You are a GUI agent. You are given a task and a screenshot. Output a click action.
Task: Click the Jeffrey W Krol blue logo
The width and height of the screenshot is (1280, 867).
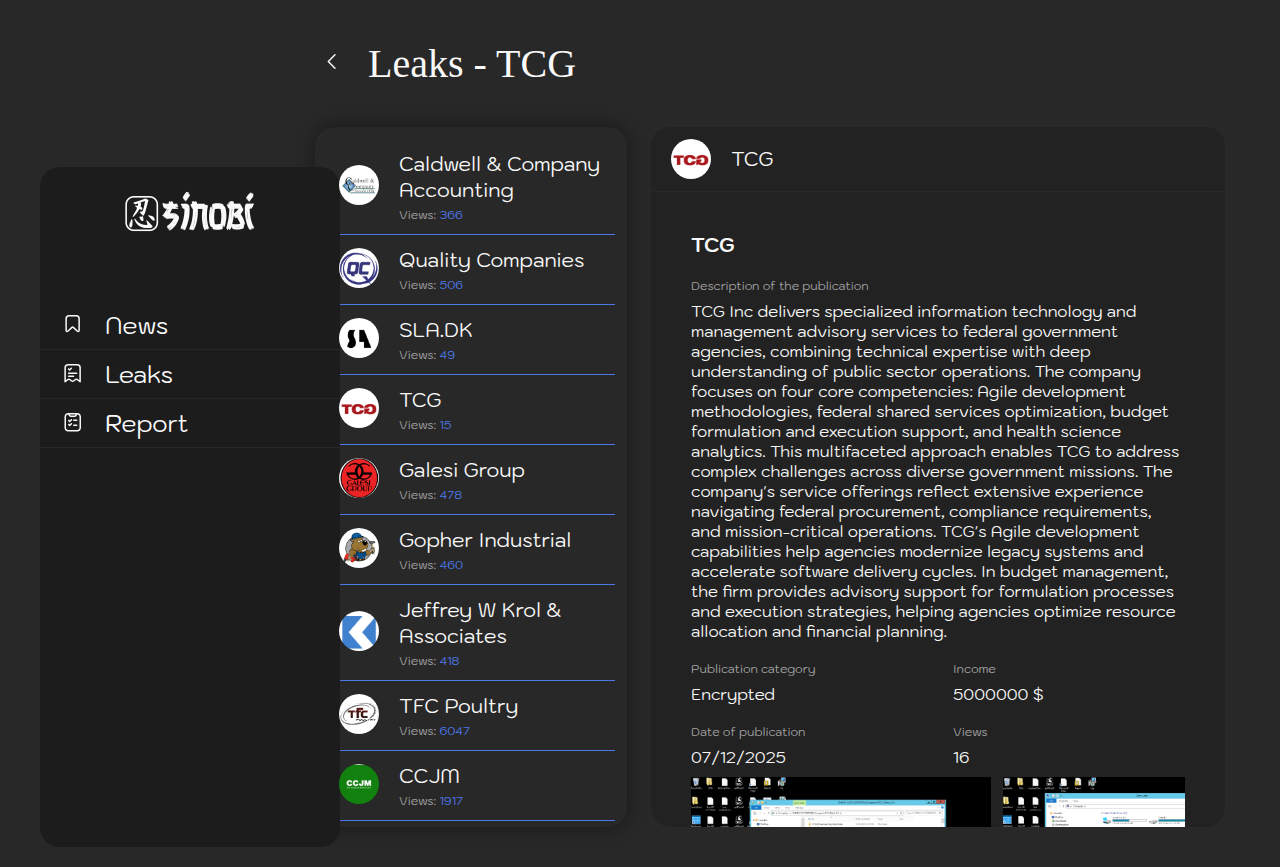pyautogui.click(x=359, y=631)
